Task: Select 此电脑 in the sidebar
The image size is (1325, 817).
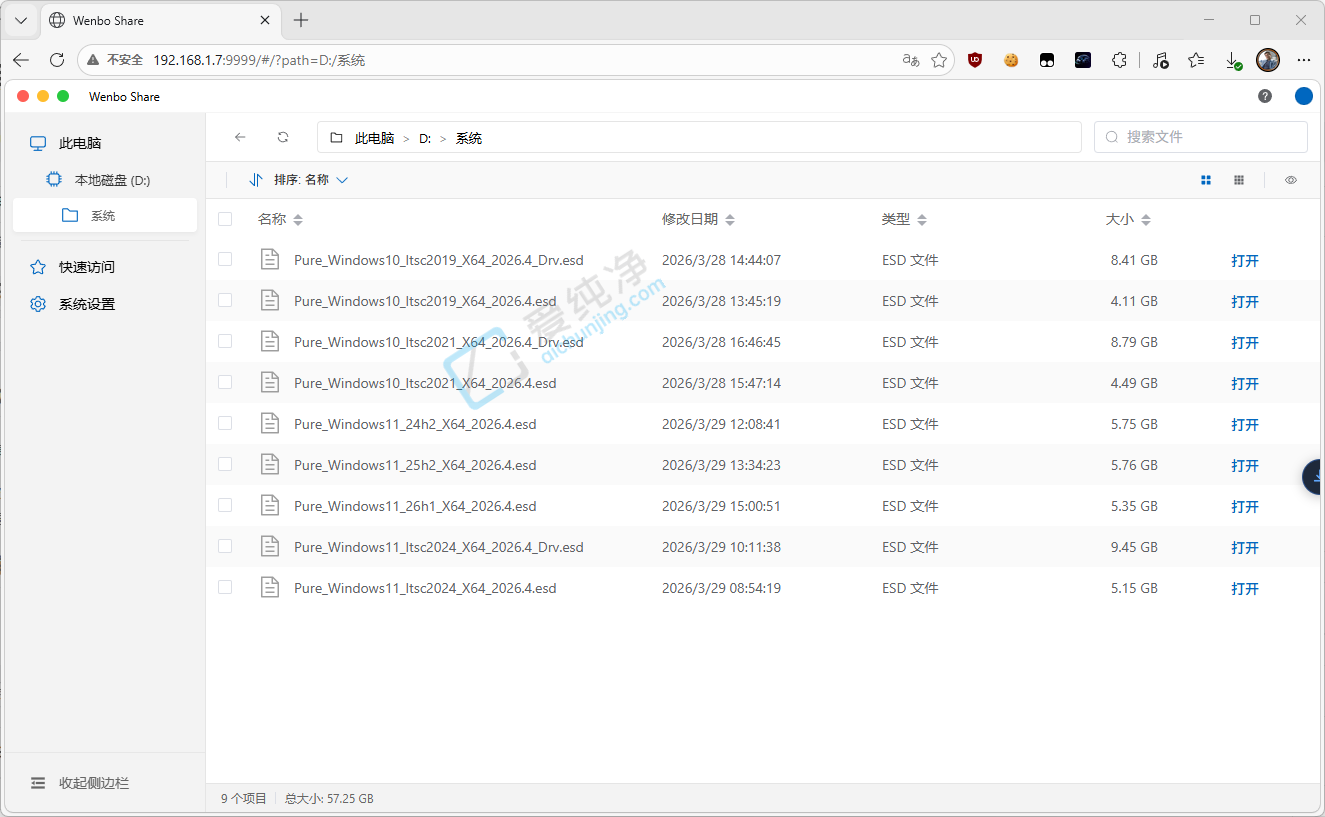Action: click(105, 143)
